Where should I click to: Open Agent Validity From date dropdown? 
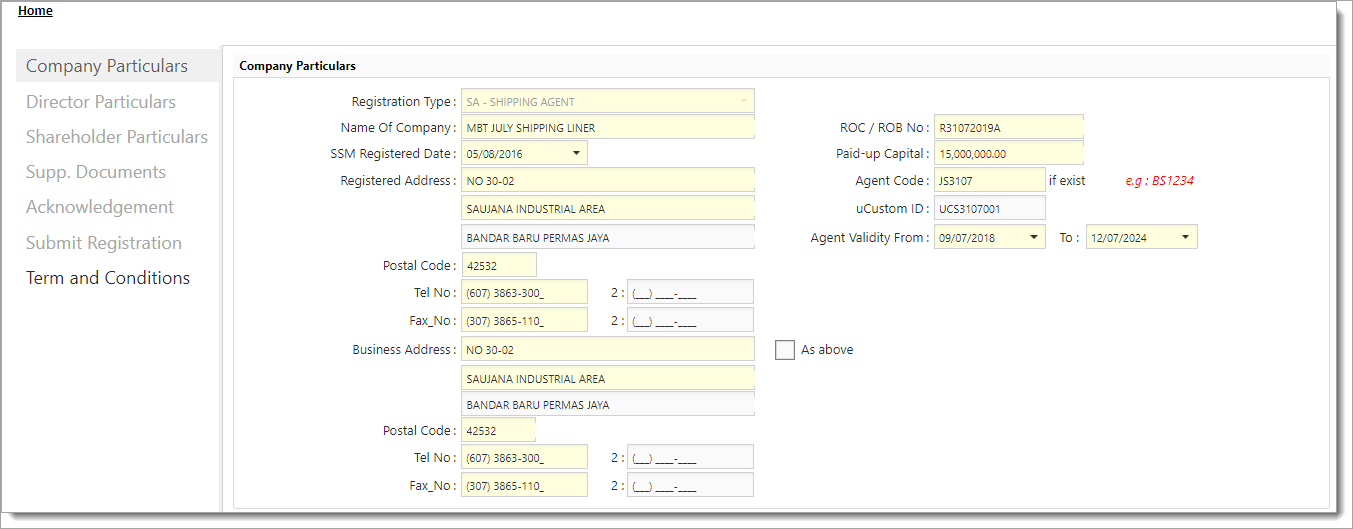(1034, 238)
